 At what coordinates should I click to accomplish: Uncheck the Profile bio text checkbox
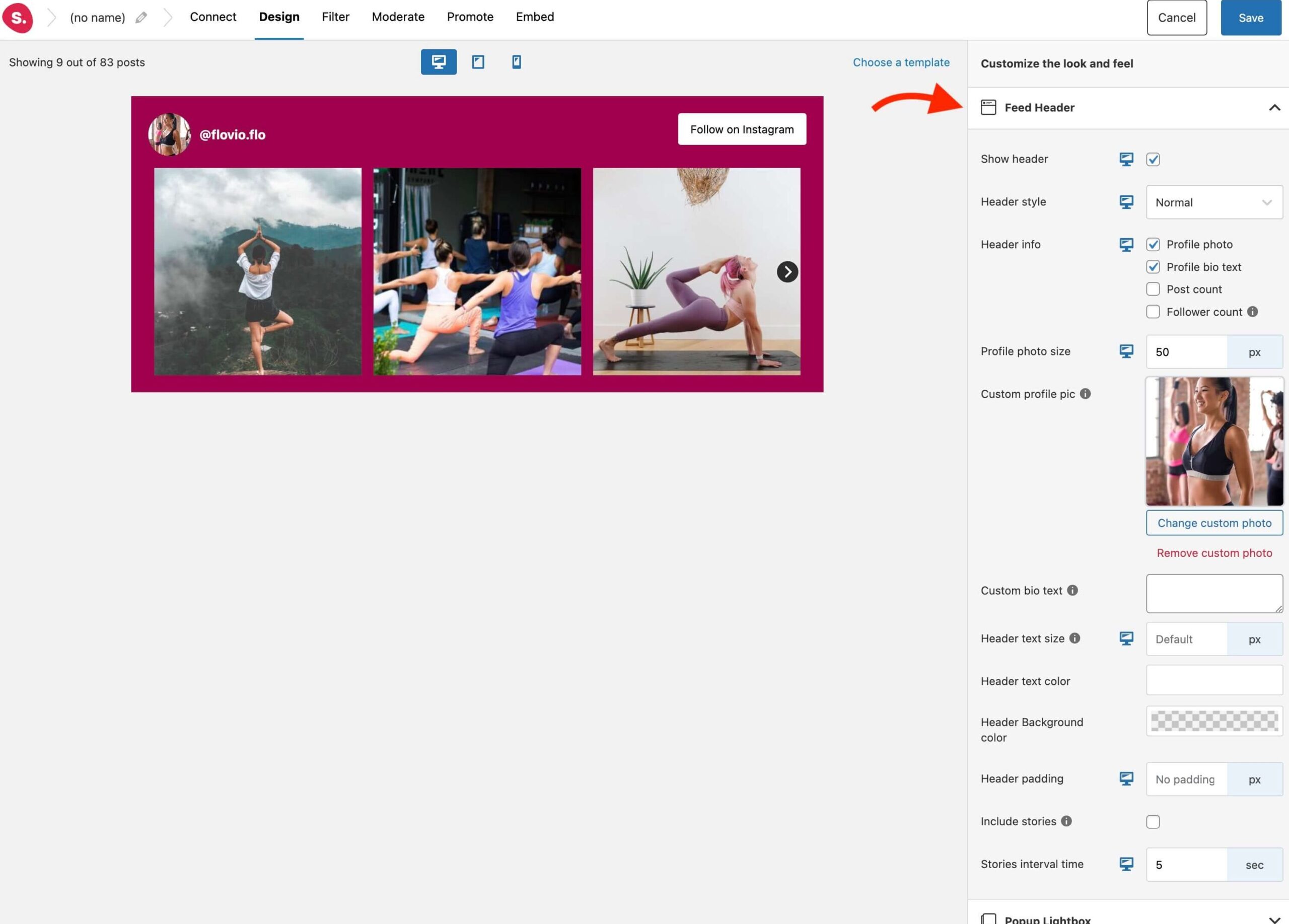tap(1153, 266)
